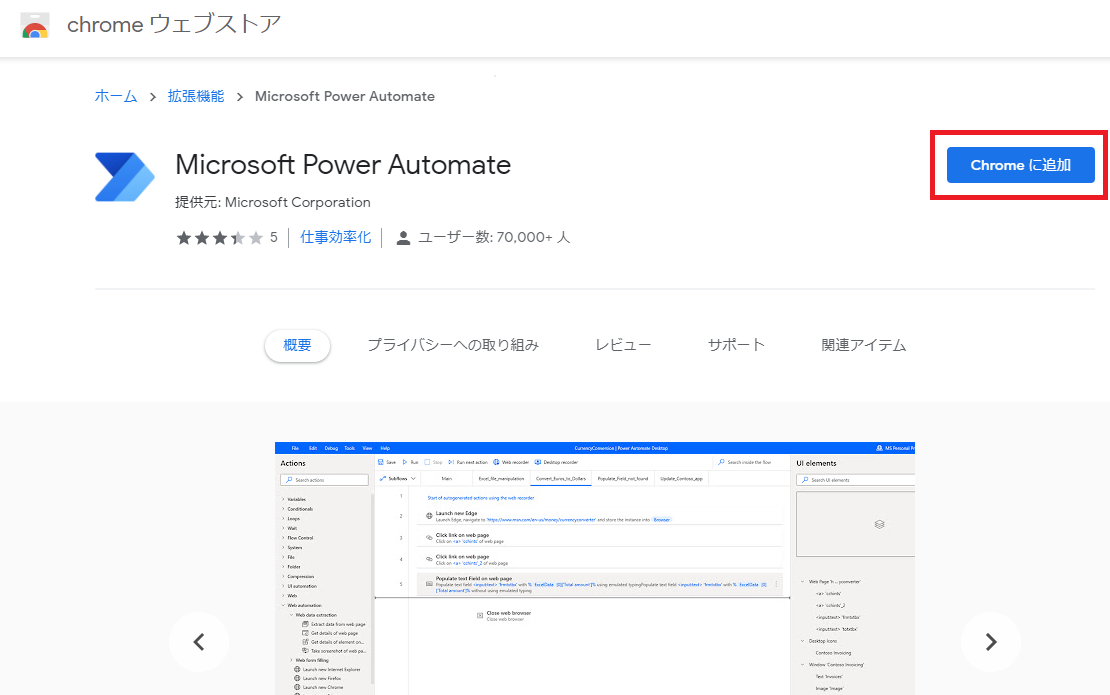Screen dimensions: 1110x695
Task: Select the 概要 tab
Action: point(297,345)
